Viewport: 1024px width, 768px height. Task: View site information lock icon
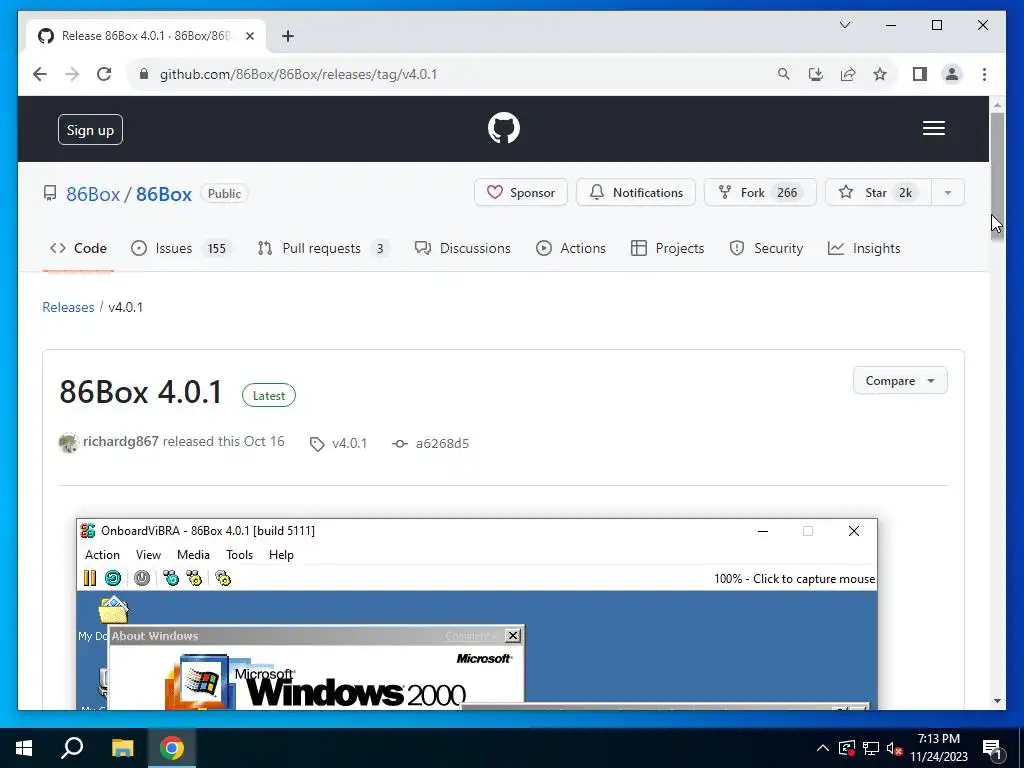pos(144,74)
